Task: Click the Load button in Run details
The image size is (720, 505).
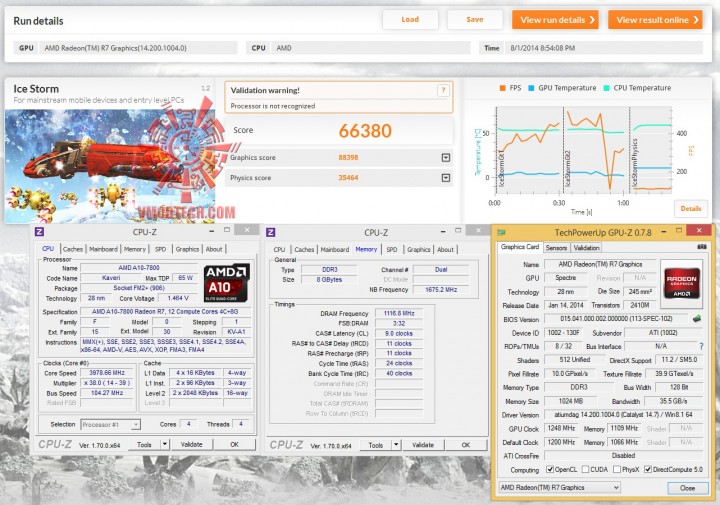Action: click(410, 20)
